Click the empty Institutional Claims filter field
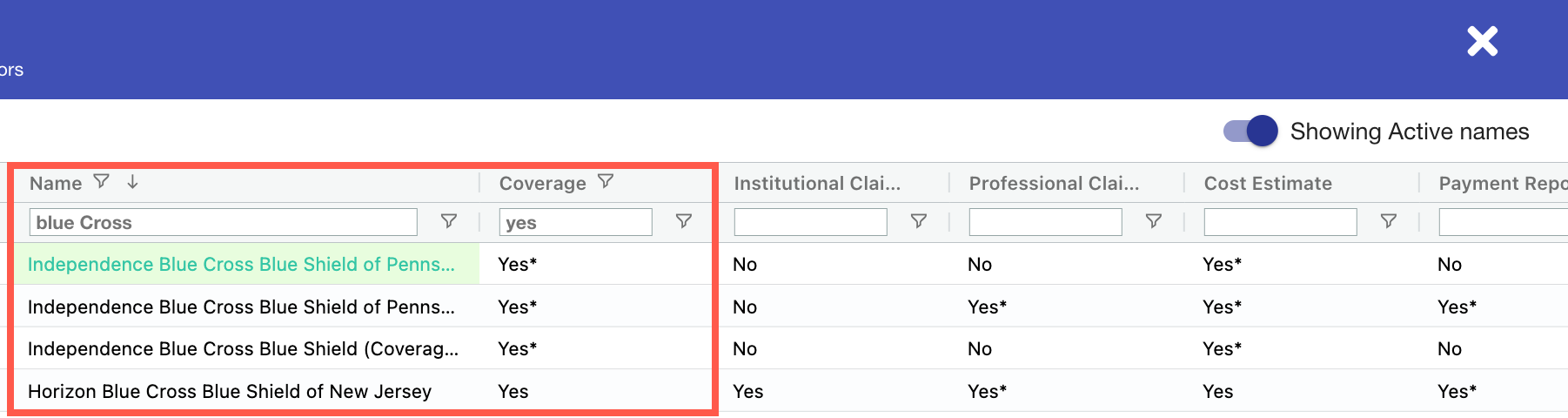 coord(810,222)
